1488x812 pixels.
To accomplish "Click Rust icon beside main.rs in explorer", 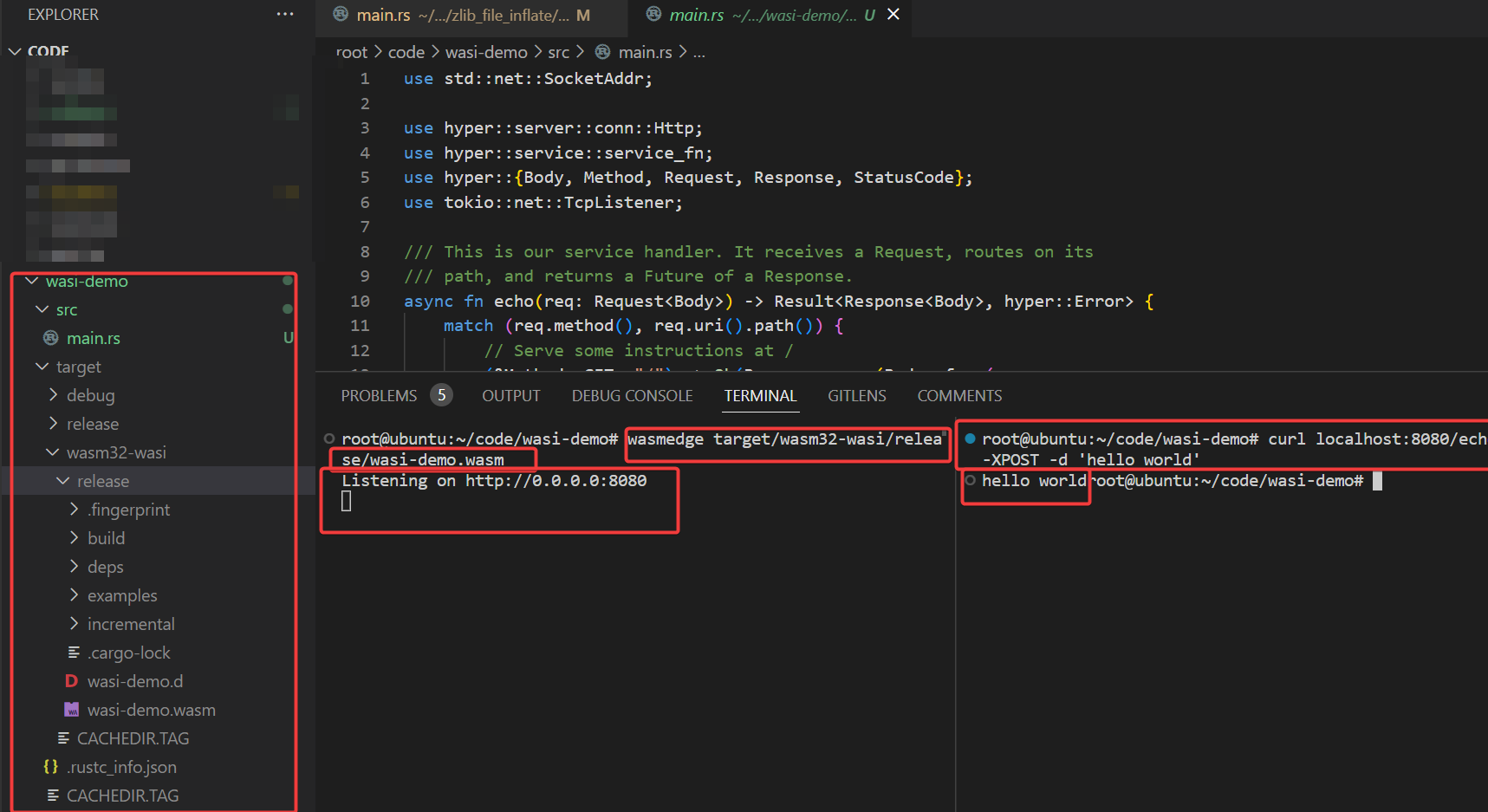I will (x=51, y=338).
